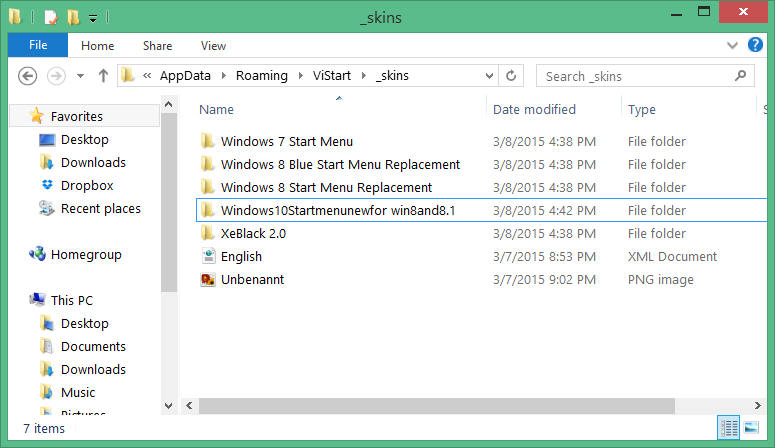Open the File menu
The height and width of the screenshot is (448, 775).
tap(38, 45)
